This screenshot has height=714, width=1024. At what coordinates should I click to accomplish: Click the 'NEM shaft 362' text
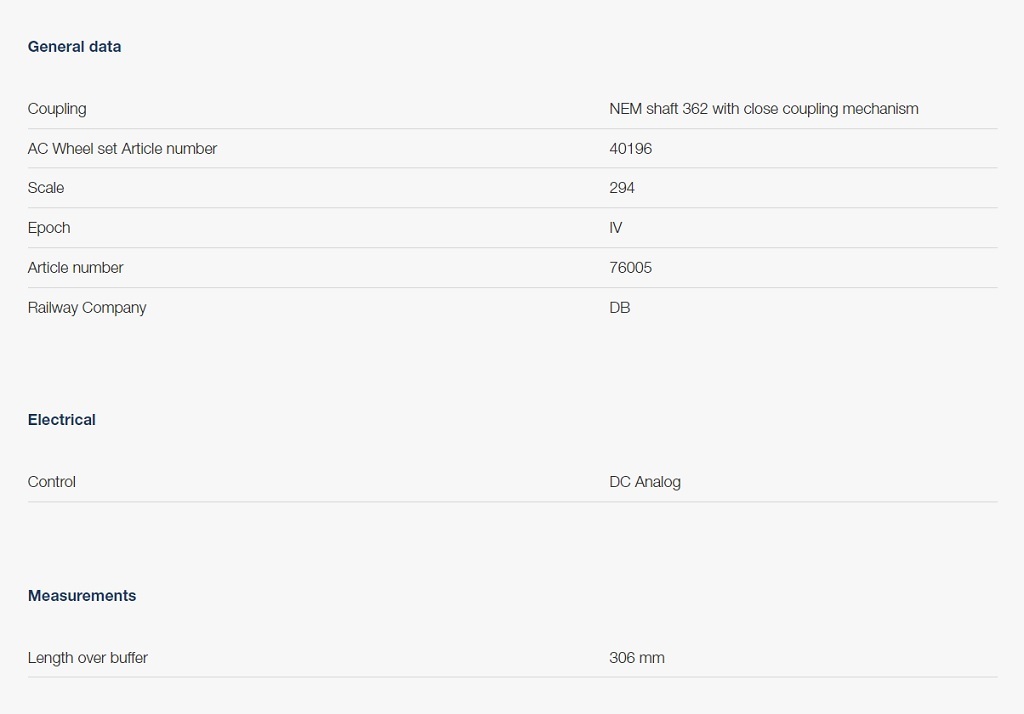[x=658, y=109]
